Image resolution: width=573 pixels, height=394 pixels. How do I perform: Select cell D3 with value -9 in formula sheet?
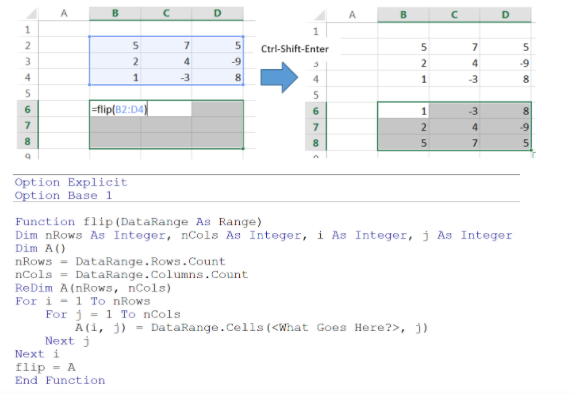pyautogui.click(x=217, y=61)
